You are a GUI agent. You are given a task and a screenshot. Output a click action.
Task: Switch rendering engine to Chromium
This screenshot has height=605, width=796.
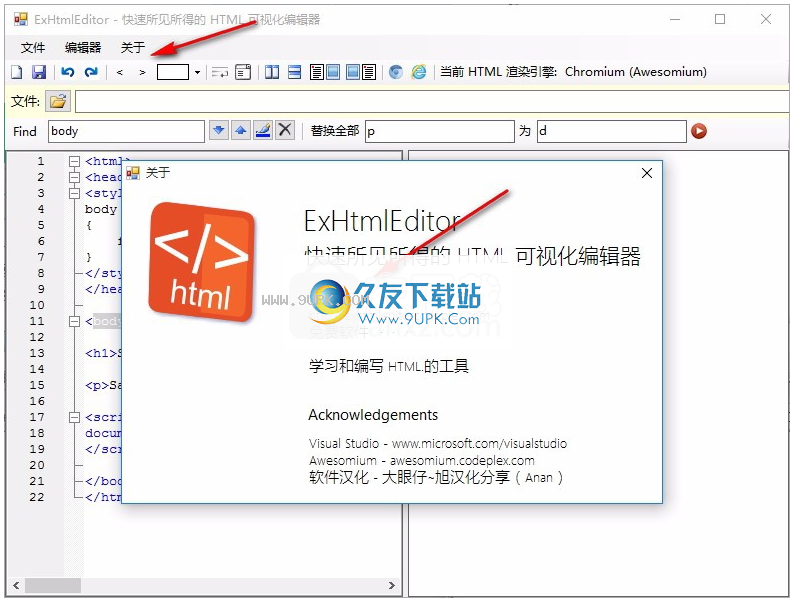pyautogui.click(x=395, y=72)
